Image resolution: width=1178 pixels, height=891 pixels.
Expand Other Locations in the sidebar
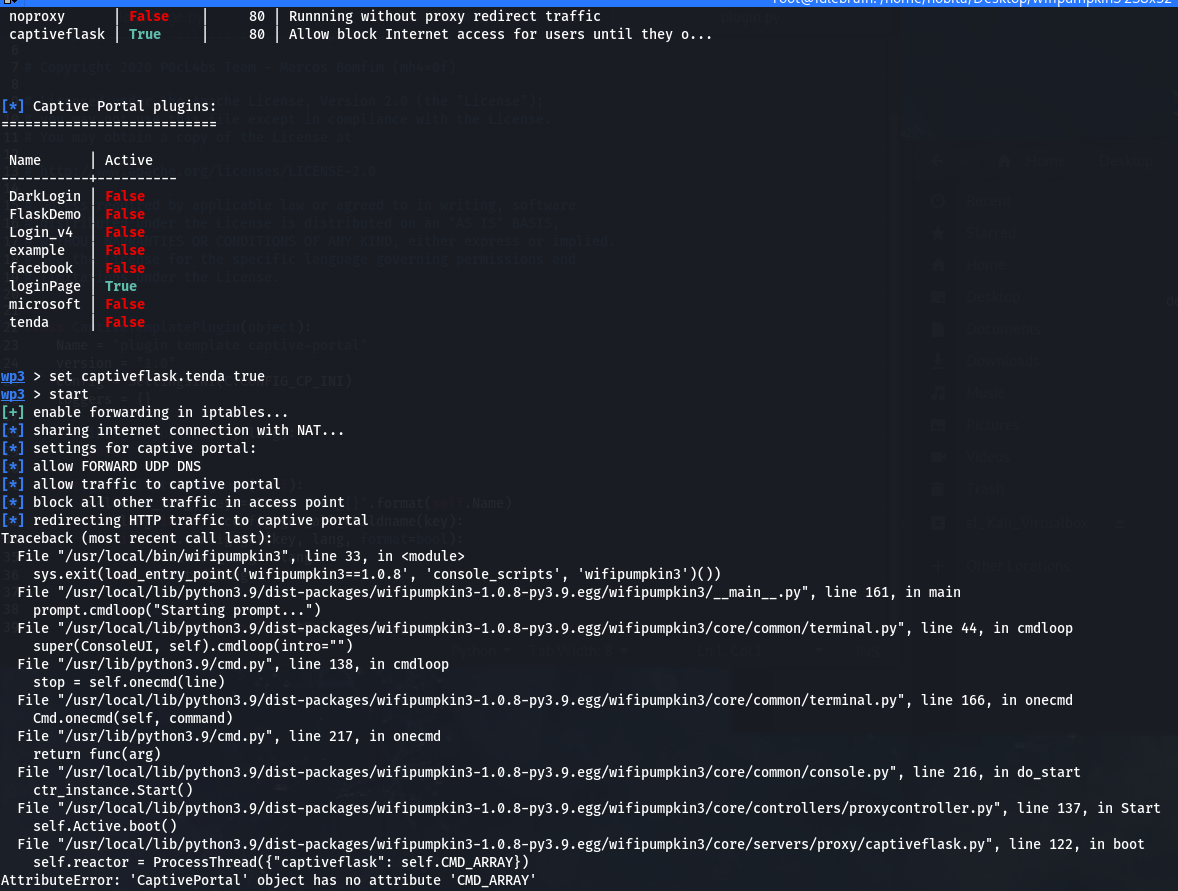point(1017,565)
